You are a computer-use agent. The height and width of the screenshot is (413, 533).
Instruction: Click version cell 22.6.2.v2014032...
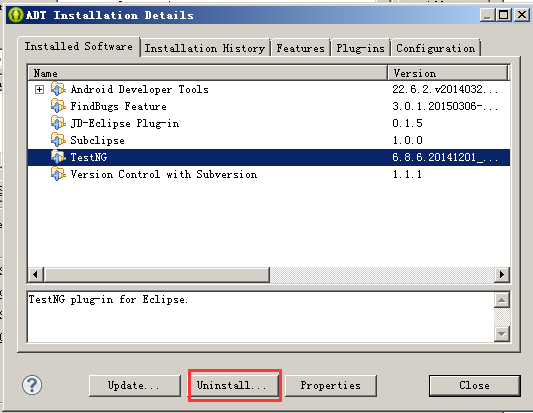[445, 89]
